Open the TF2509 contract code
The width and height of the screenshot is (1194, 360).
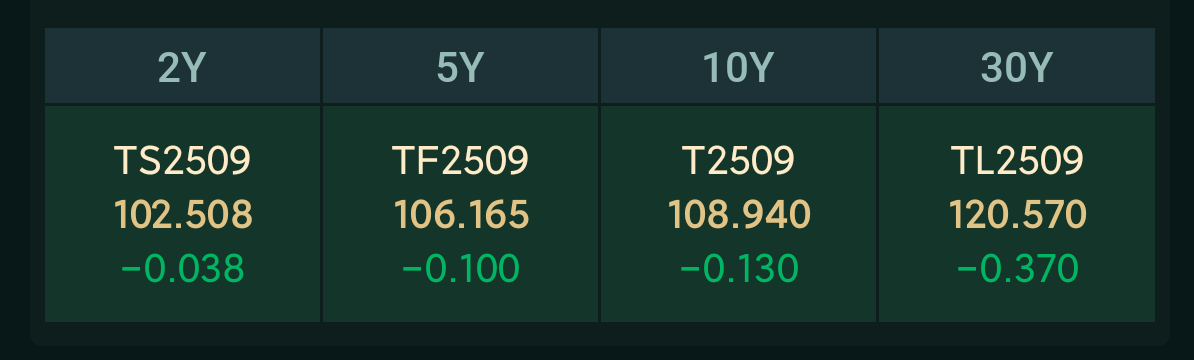pyautogui.click(x=460, y=161)
